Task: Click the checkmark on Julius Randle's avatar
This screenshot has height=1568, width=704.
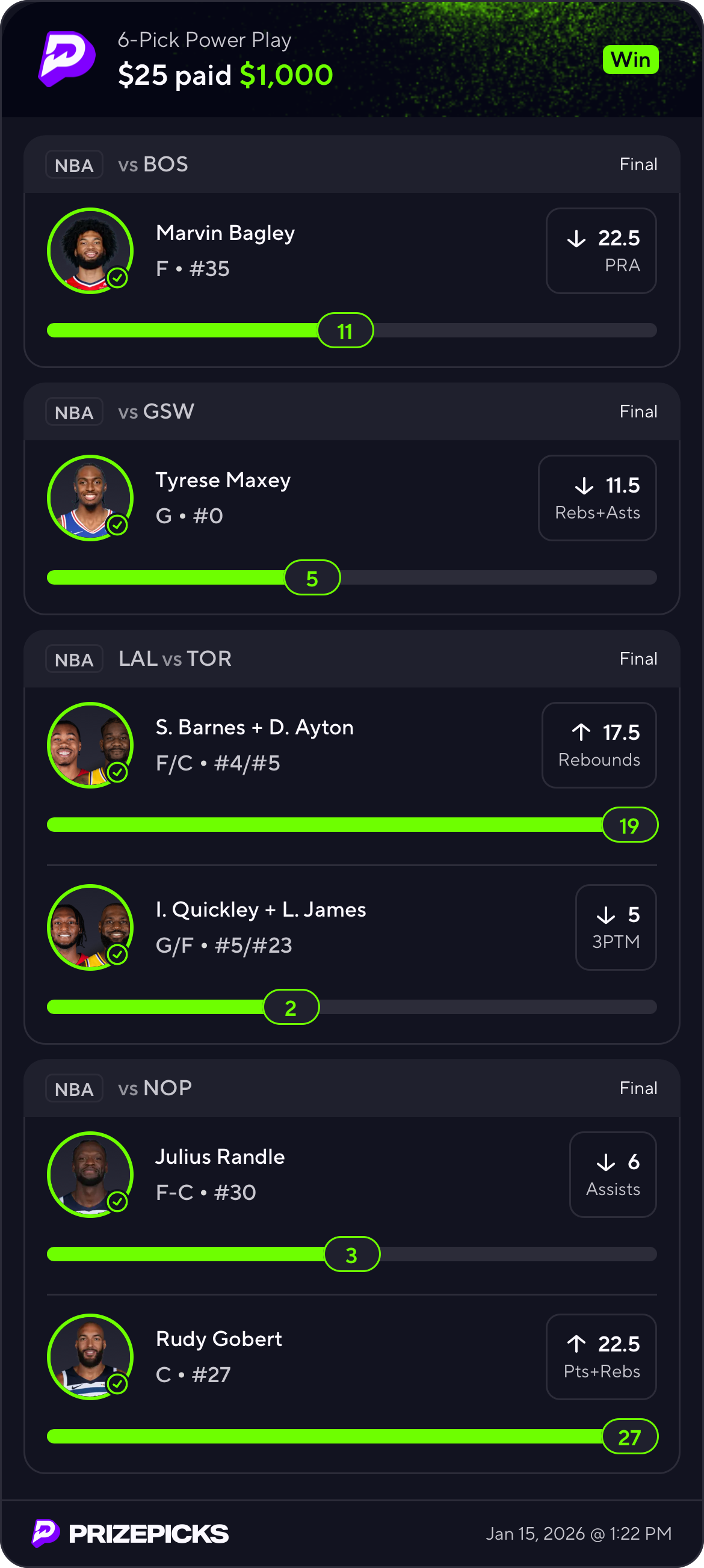Action: point(117,1201)
